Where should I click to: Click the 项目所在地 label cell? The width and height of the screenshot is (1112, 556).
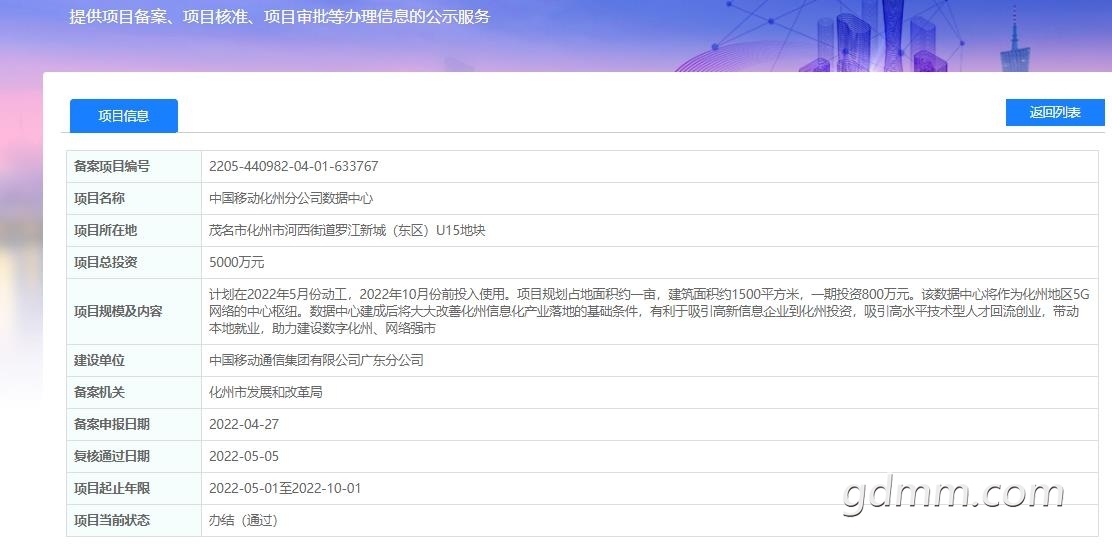click(134, 230)
